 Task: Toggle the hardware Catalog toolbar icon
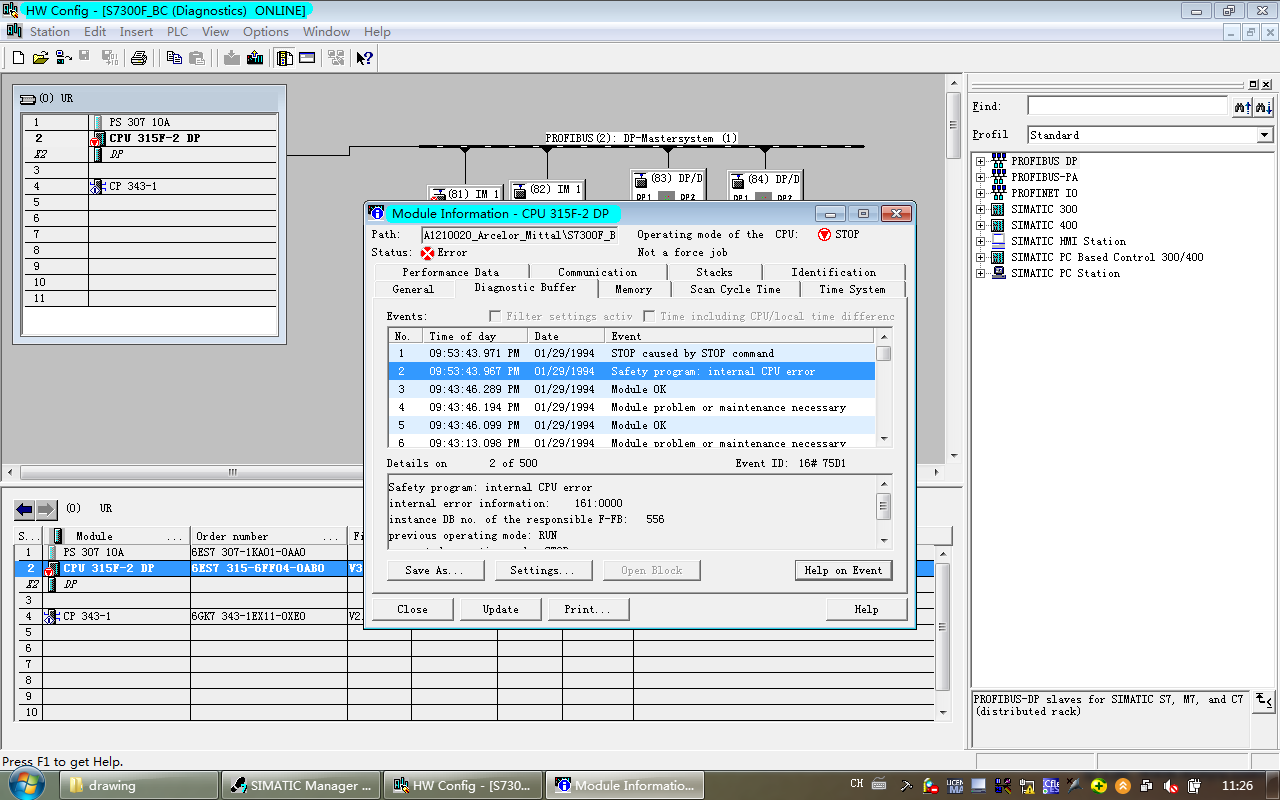coord(284,58)
